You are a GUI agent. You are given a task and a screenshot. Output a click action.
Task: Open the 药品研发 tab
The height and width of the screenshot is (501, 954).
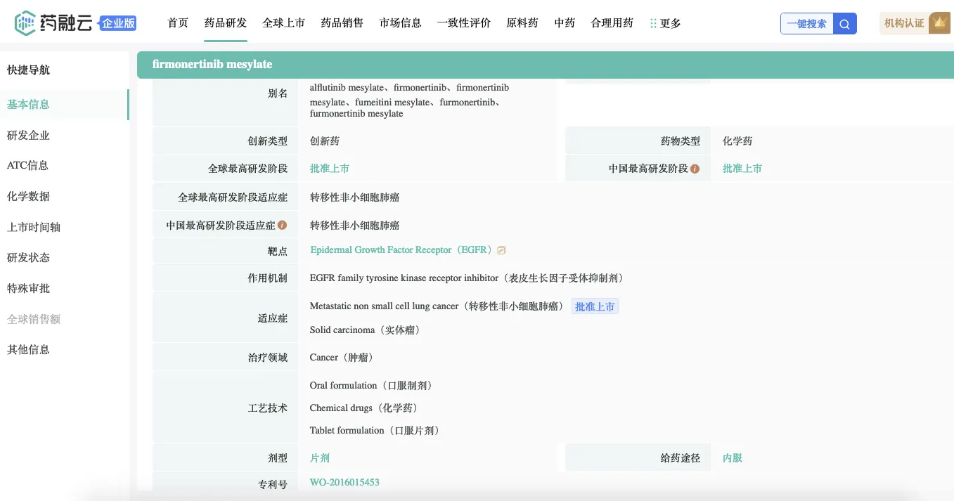(225, 23)
